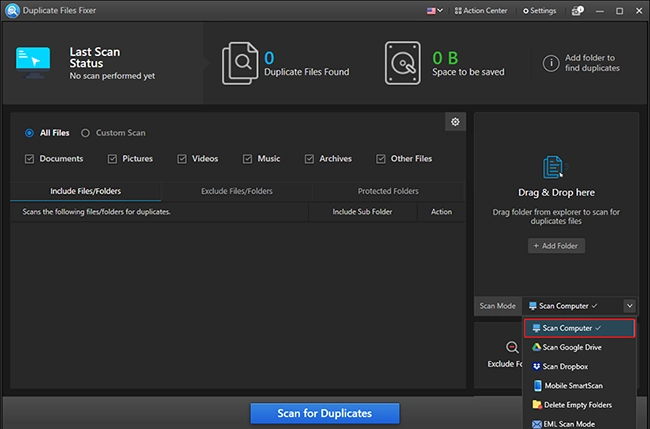Uncheck the Documents checkbox
The width and height of the screenshot is (650, 429).
pyautogui.click(x=29, y=159)
